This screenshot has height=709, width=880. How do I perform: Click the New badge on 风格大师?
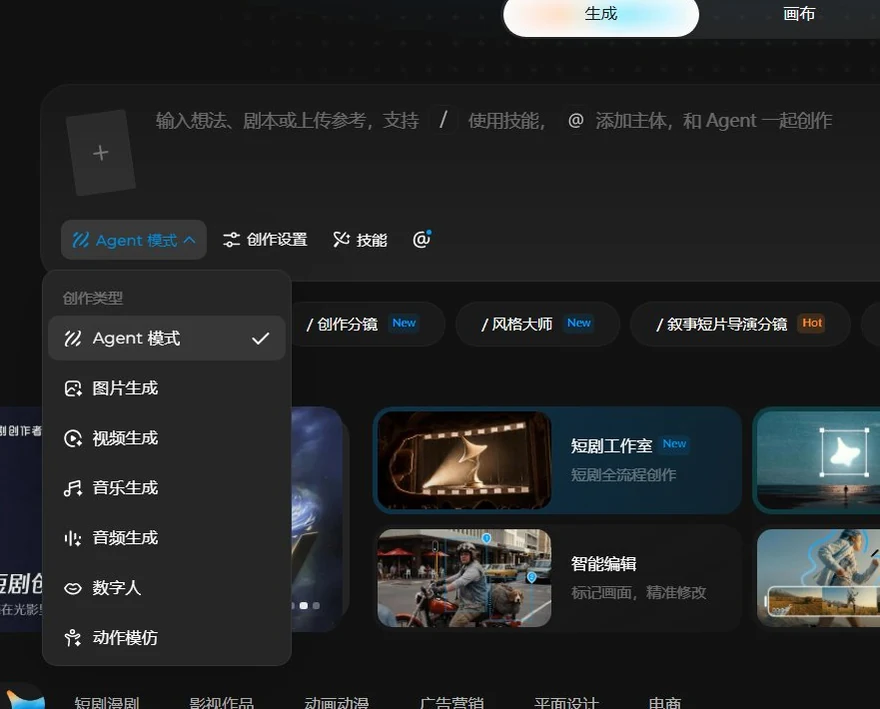click(579, 323)
